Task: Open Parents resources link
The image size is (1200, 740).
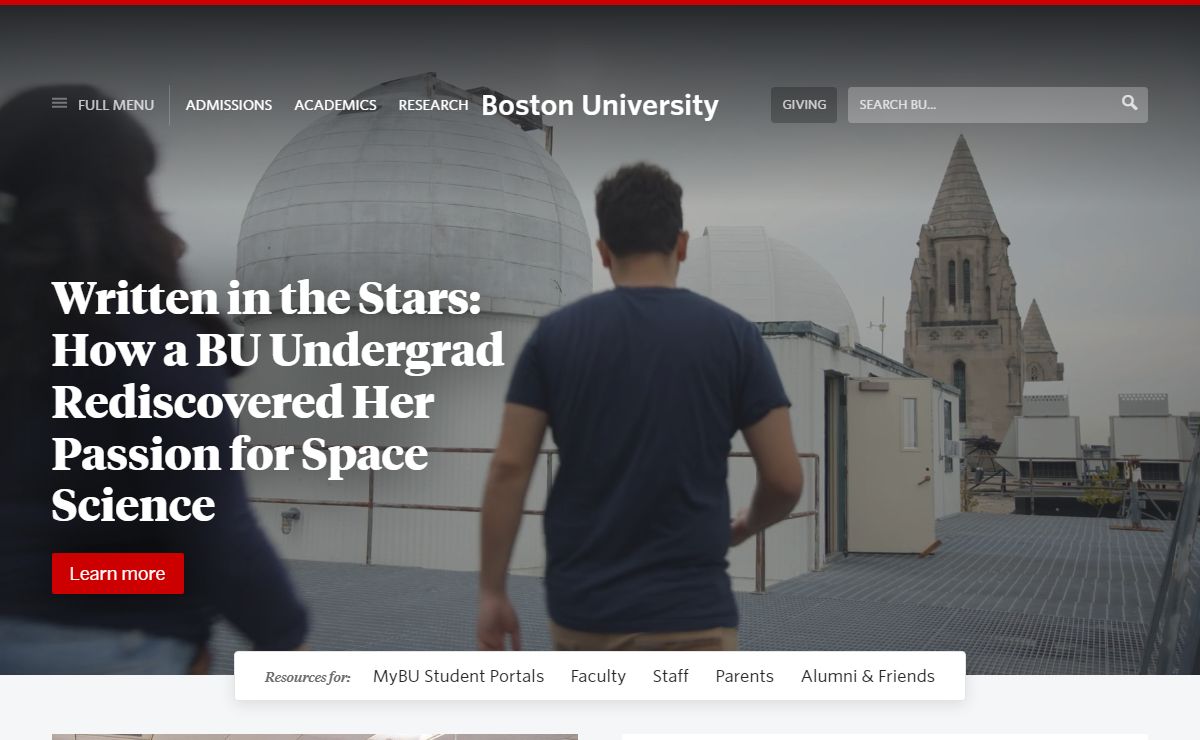Action: pos(745,677)
